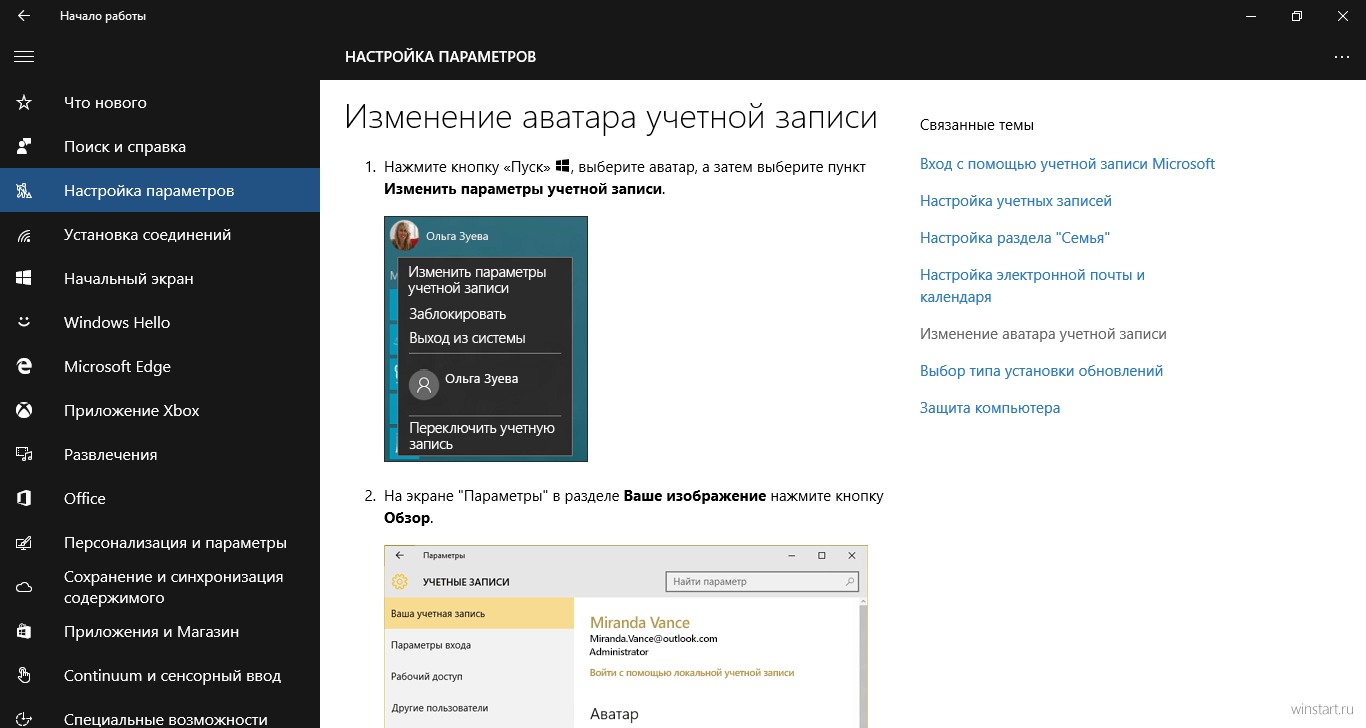Click the Start menu account screenshot image
Viewport: 1366px width, 728px height.
(486, 339)
